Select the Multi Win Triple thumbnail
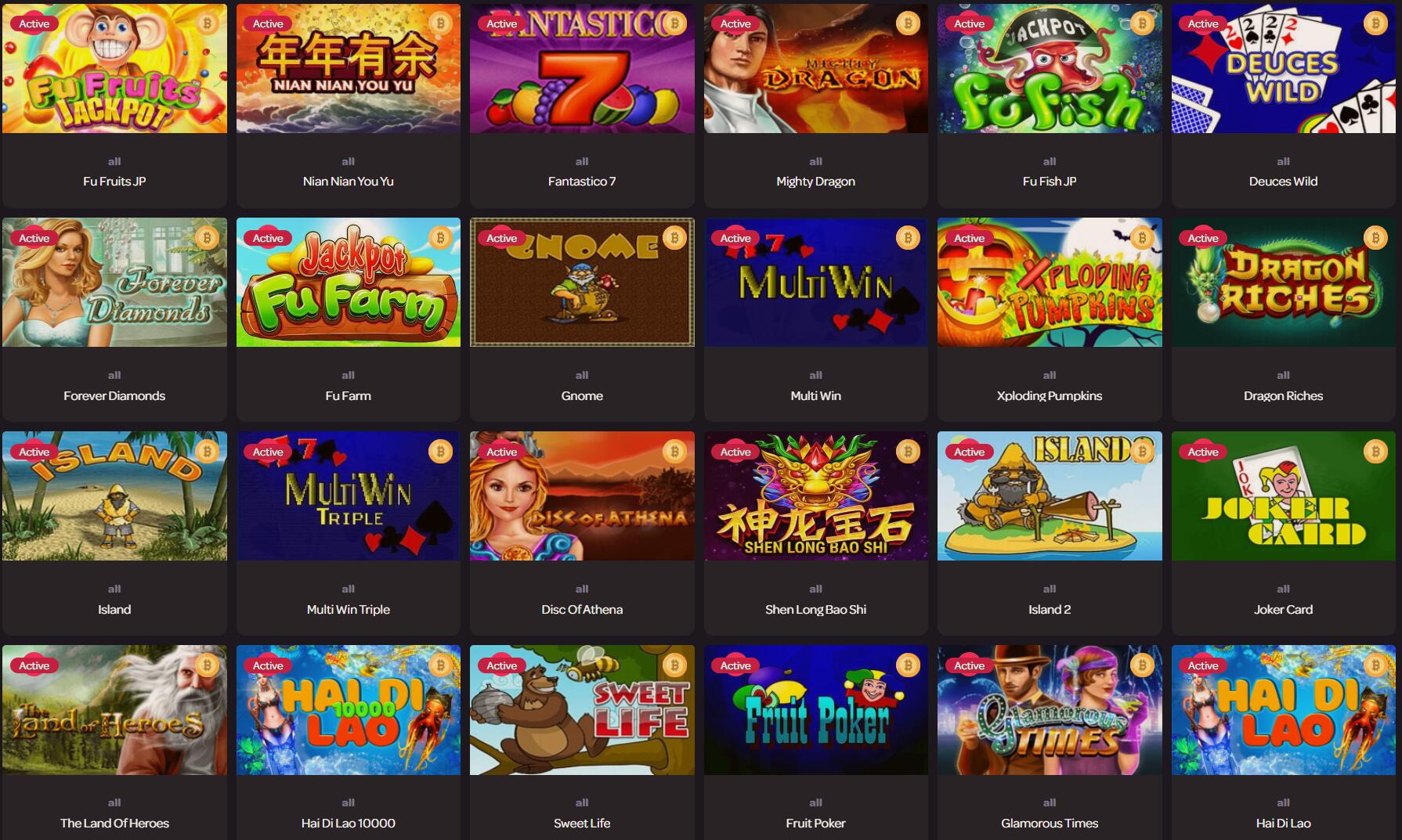Viewport: 1402px width, 840px height. point(349,496)
